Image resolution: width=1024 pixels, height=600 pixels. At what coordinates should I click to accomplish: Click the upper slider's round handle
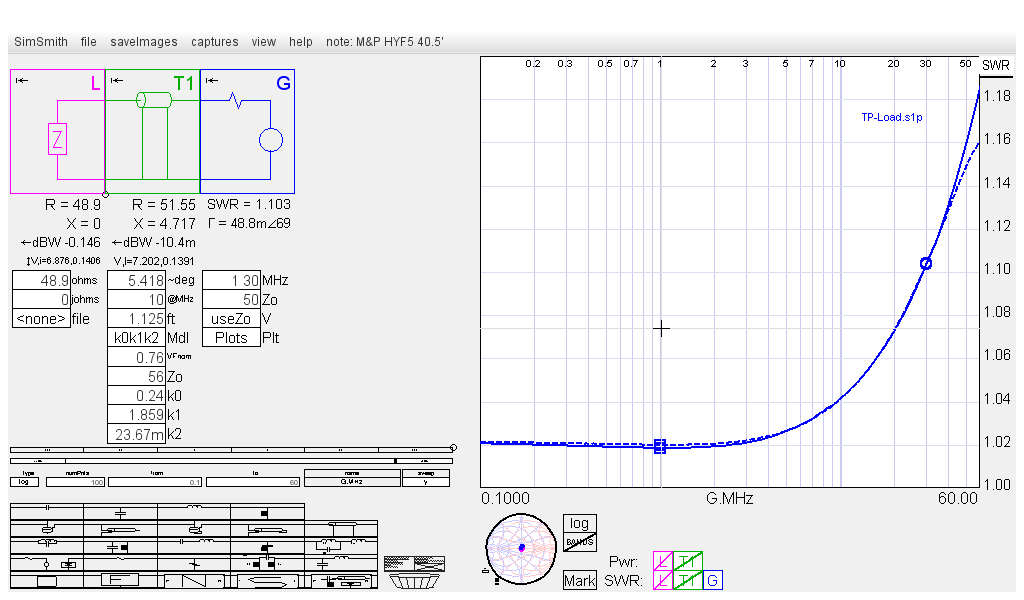[x=453, y=448]
